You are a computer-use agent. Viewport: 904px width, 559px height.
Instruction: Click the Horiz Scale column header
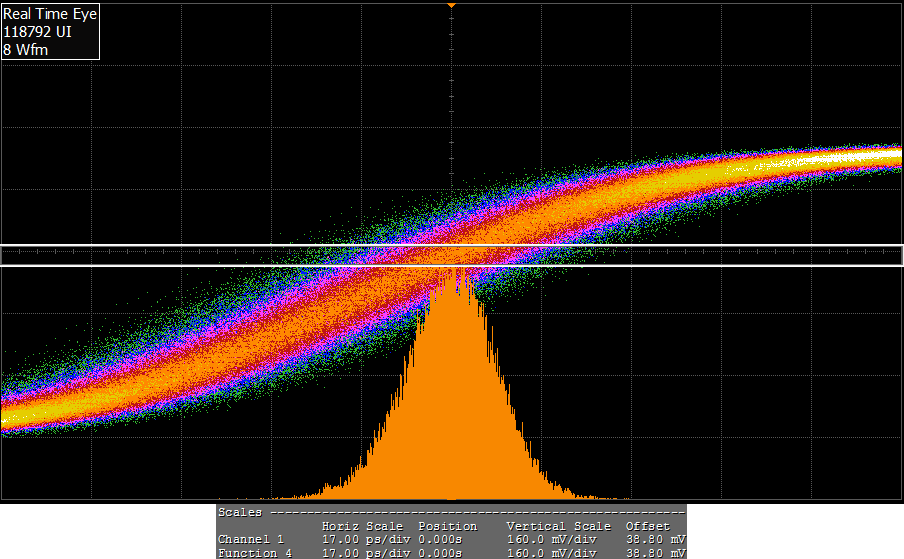[x=362, y=526]
